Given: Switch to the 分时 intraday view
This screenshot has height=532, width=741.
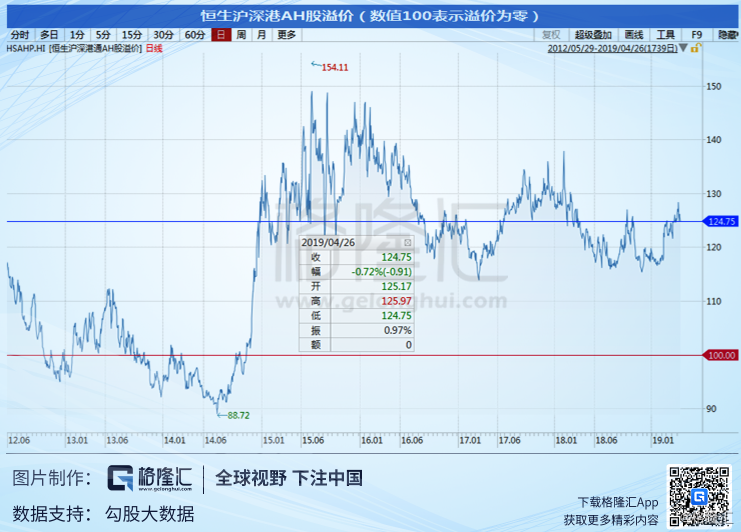Looking at the screenshot, I should click(x=20, y=35).
